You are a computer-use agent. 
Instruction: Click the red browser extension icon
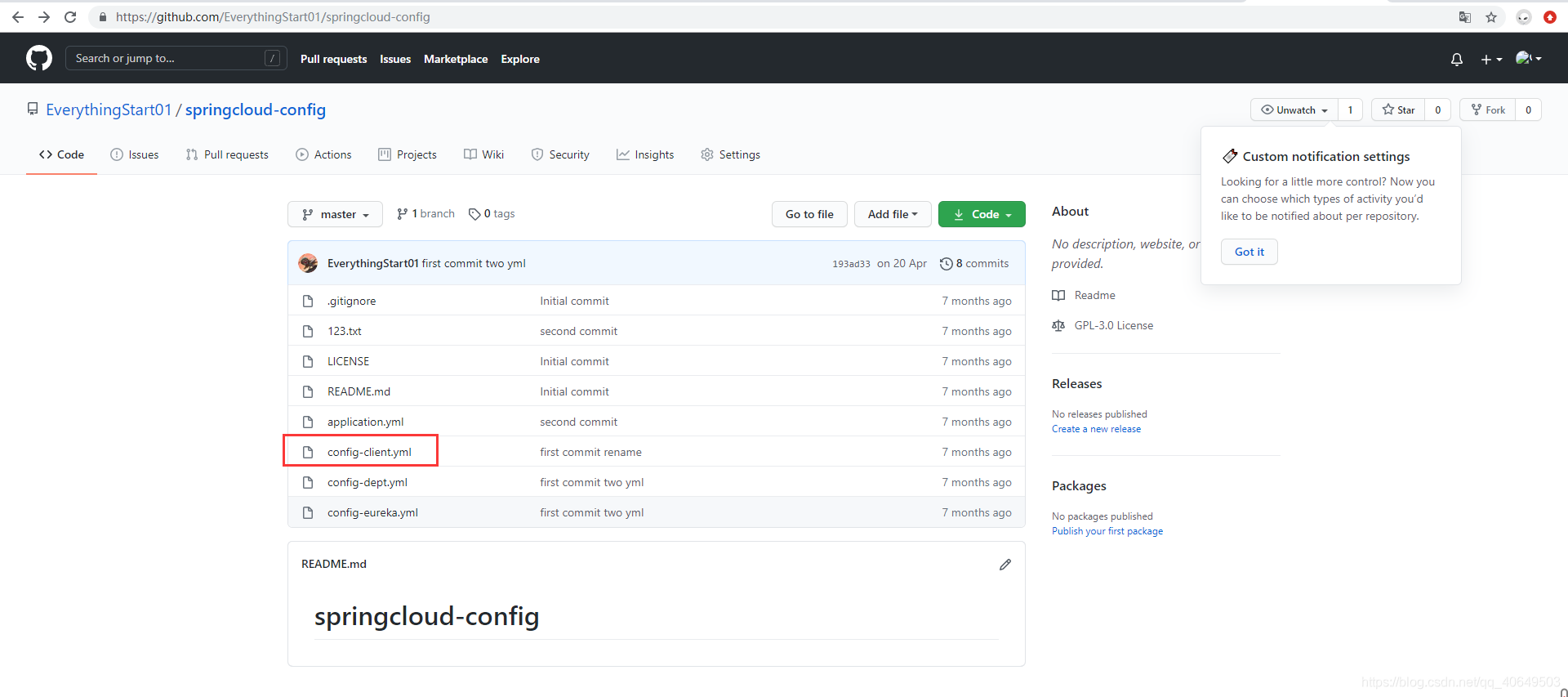(x=1550, y=16)
